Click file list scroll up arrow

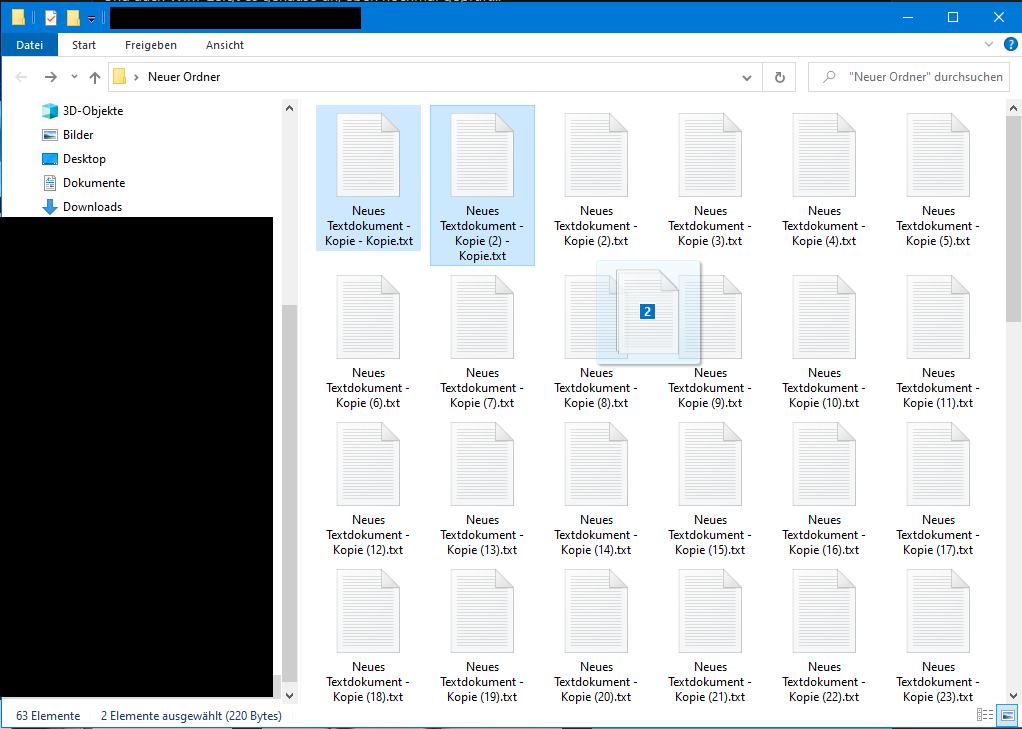[x=1013, y=108]
